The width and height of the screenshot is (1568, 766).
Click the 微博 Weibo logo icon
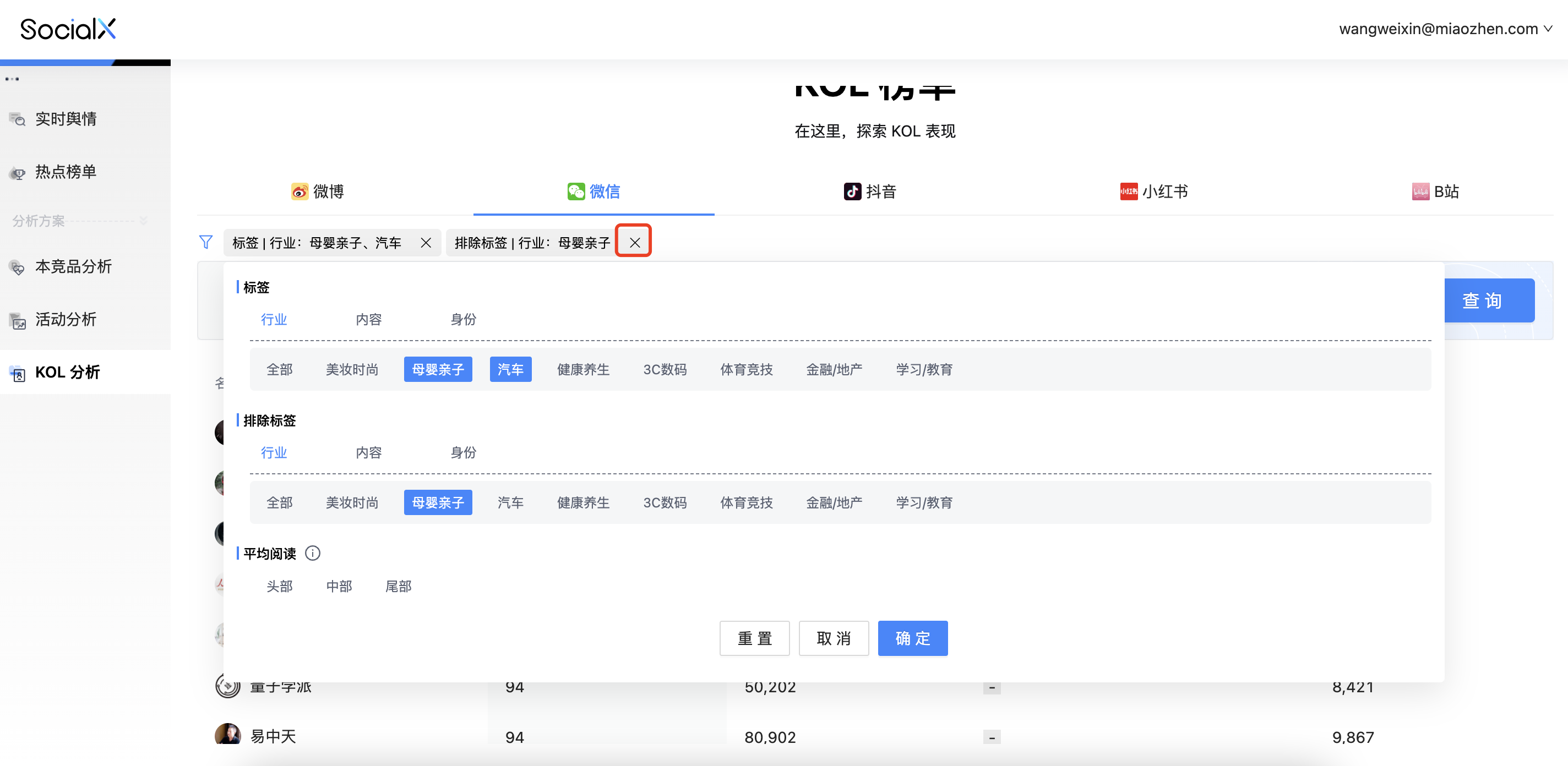point(300,191)
